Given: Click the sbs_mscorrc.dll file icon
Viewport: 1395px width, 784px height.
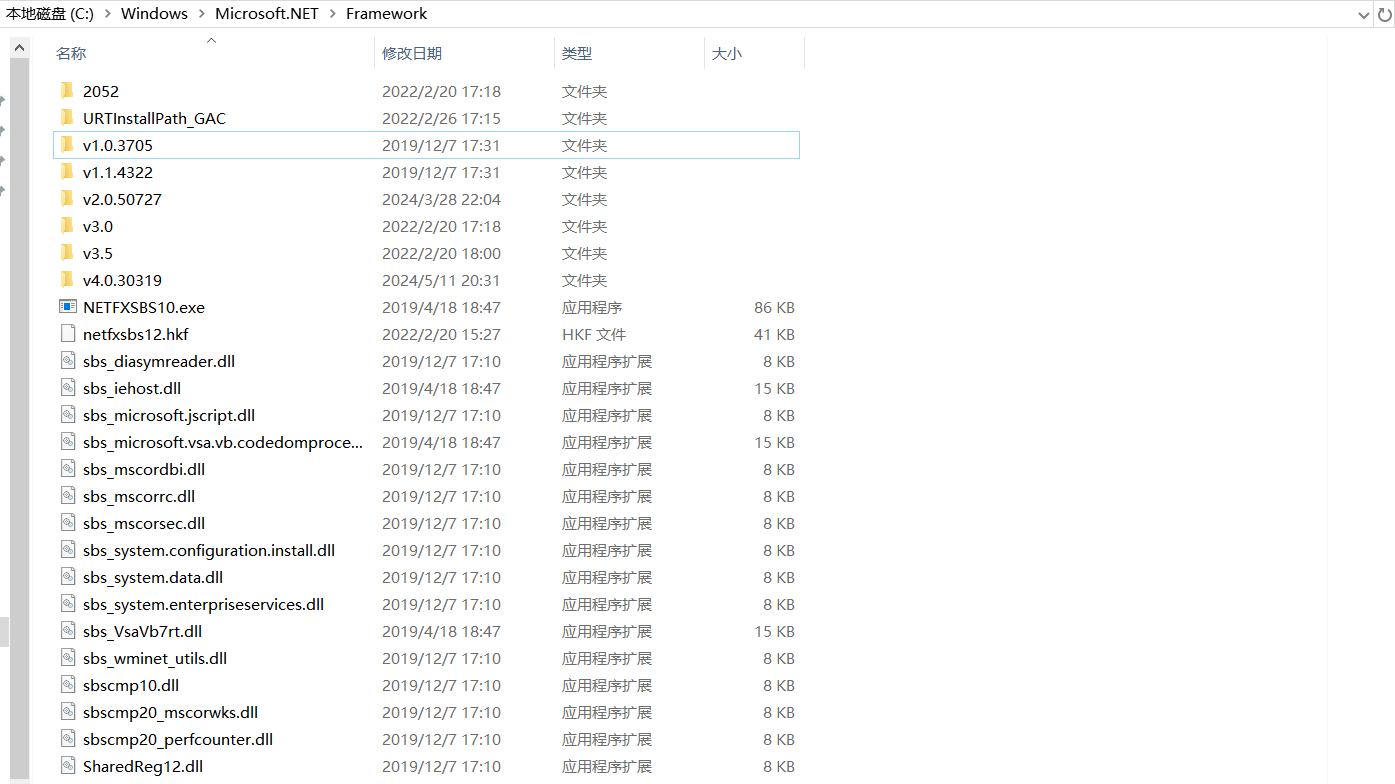Looking at the screenshot, I should click(68, 496).
